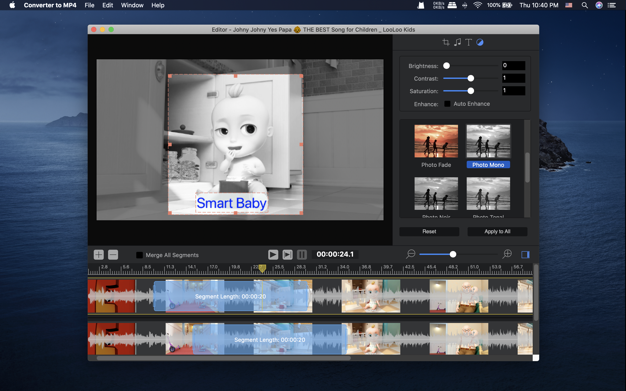Click the red door thumbnail on upper track

pos(111,296)
